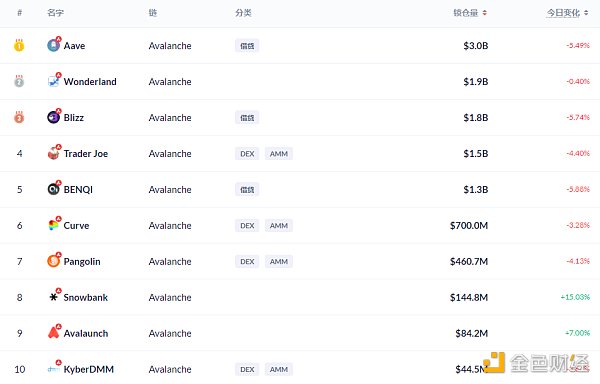
Task: Click the 名字 column header
Action: point(55,13)
